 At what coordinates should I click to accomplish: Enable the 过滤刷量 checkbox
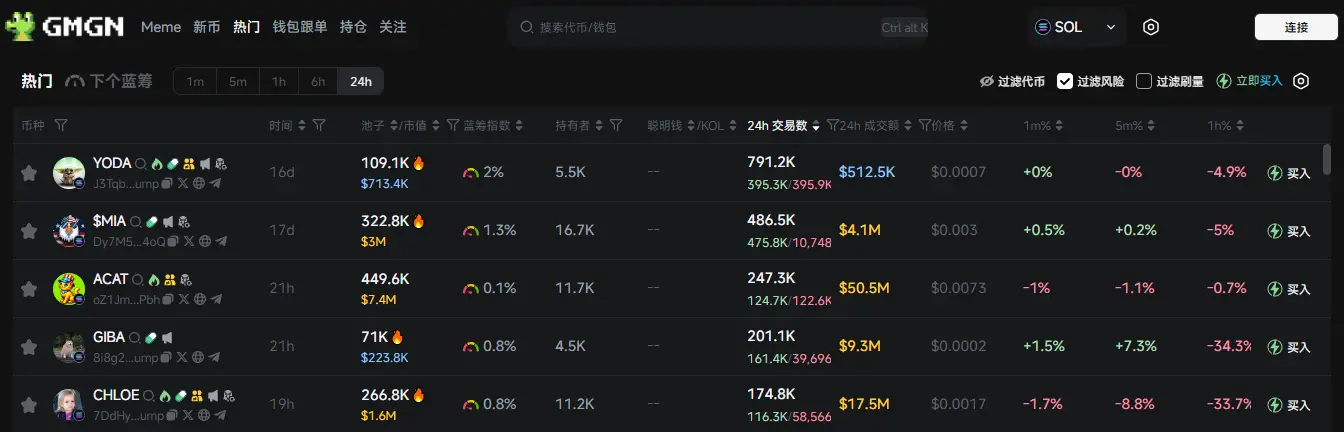click(1144, 81)
